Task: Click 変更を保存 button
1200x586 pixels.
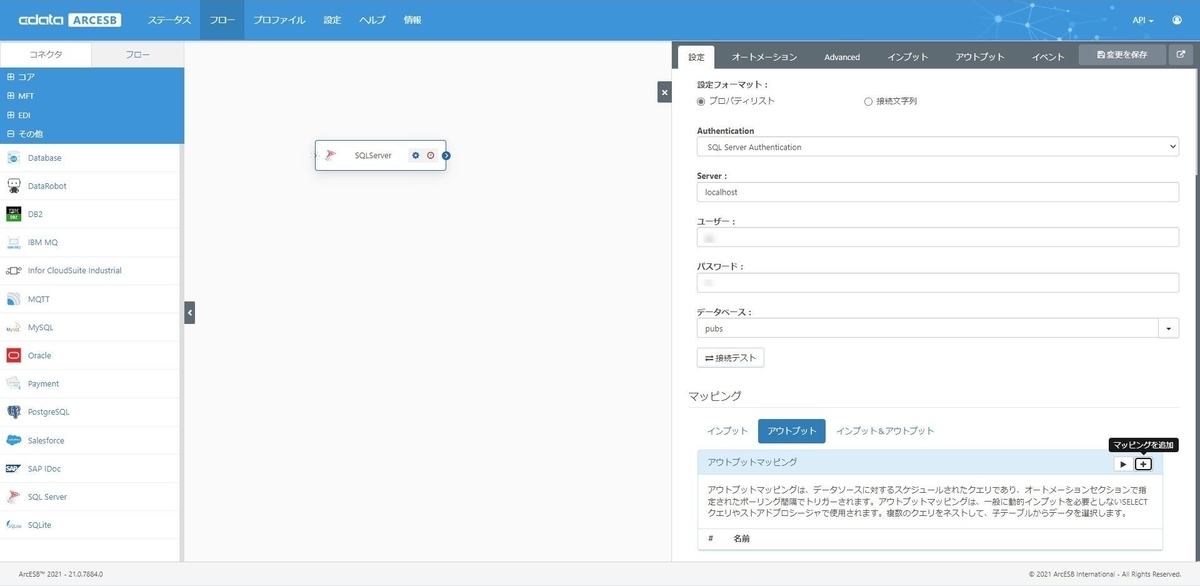Action: pos(1122,55)
